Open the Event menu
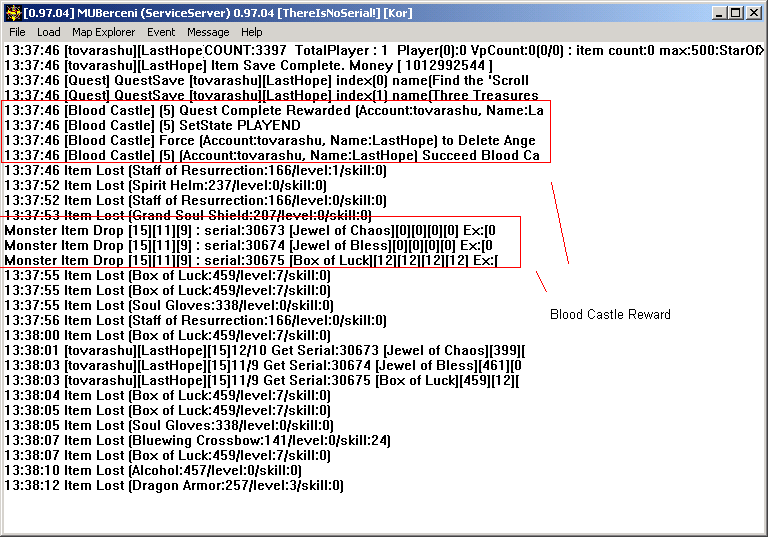 click(x=161, y=33)
